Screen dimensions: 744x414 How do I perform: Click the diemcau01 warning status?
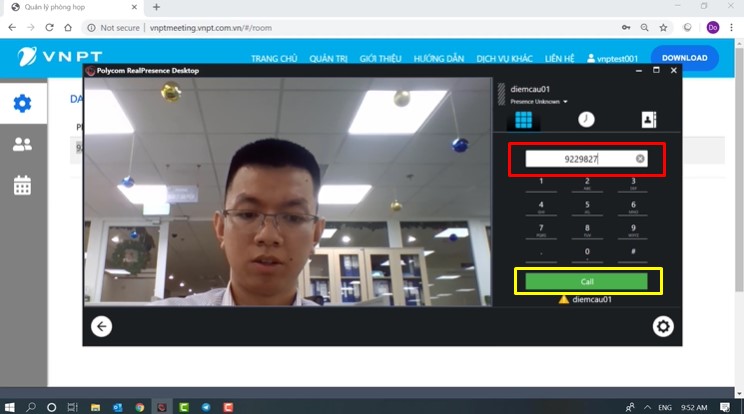tap(586, 299)
